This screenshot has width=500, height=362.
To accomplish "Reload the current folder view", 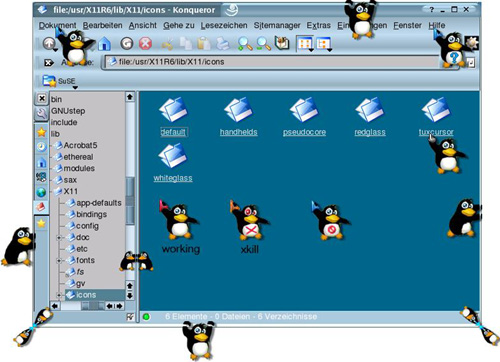I will (x=127, y=43).
